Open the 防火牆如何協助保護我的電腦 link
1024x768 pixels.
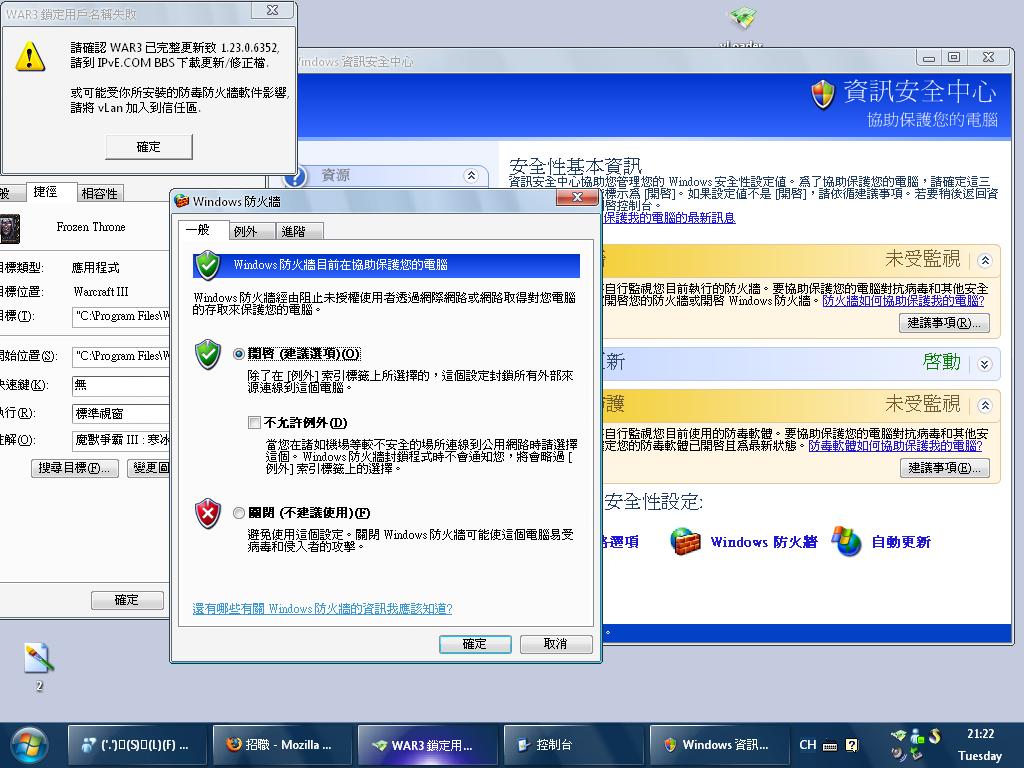click(x=903, y=300)
